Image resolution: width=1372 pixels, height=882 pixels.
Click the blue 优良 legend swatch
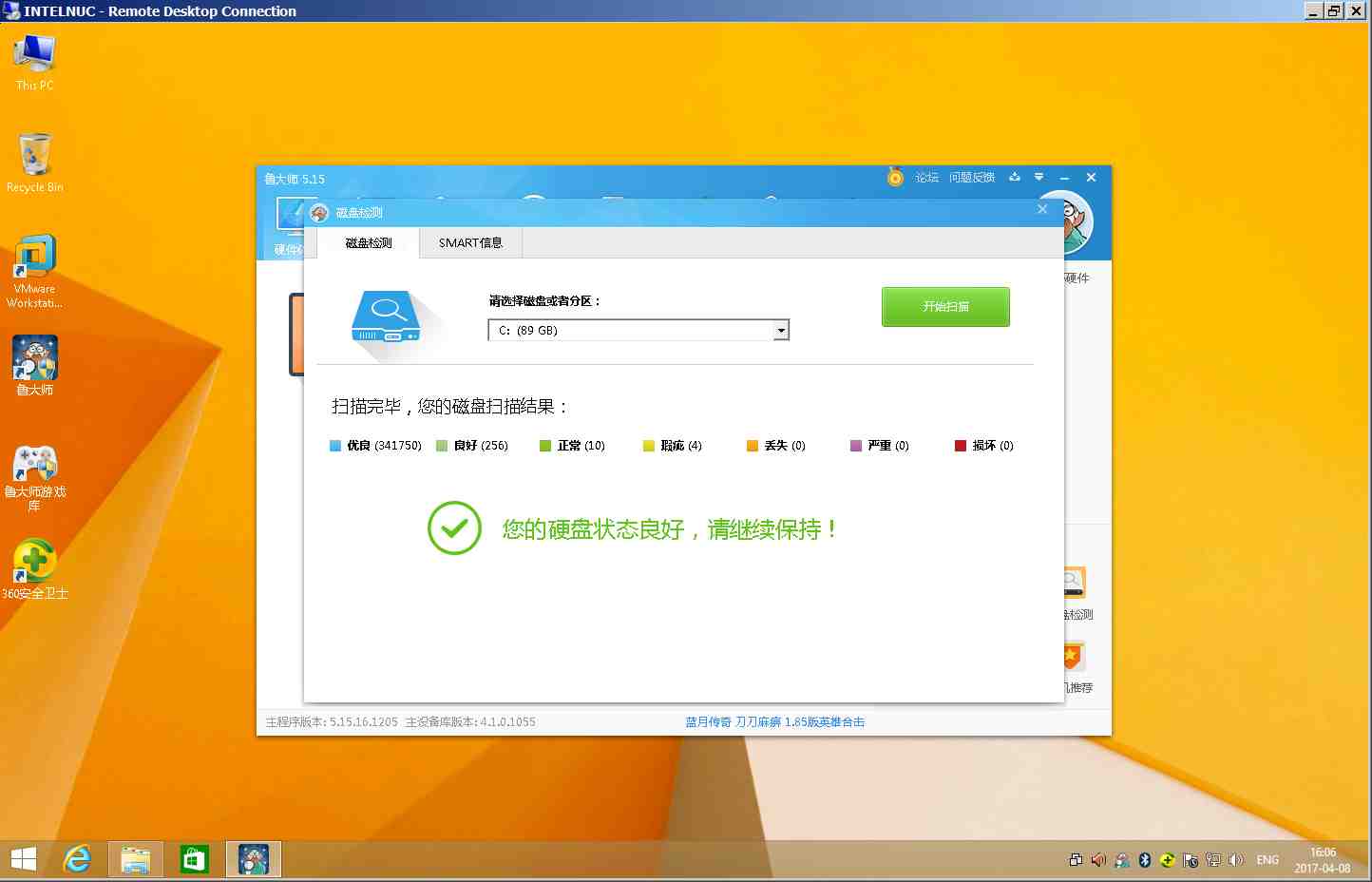click(334, 446)
